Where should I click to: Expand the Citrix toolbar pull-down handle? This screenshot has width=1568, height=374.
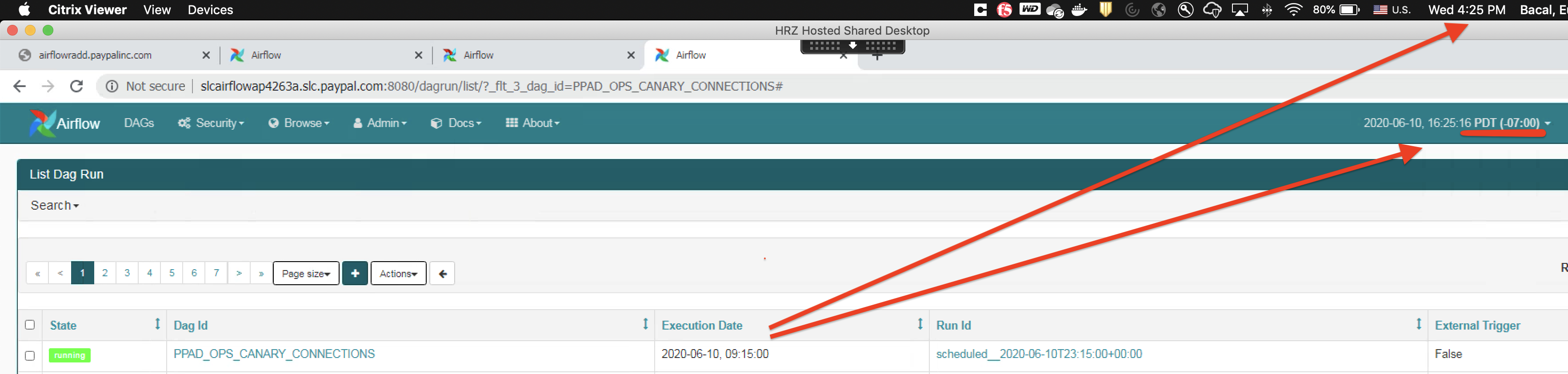pos(852,46)
